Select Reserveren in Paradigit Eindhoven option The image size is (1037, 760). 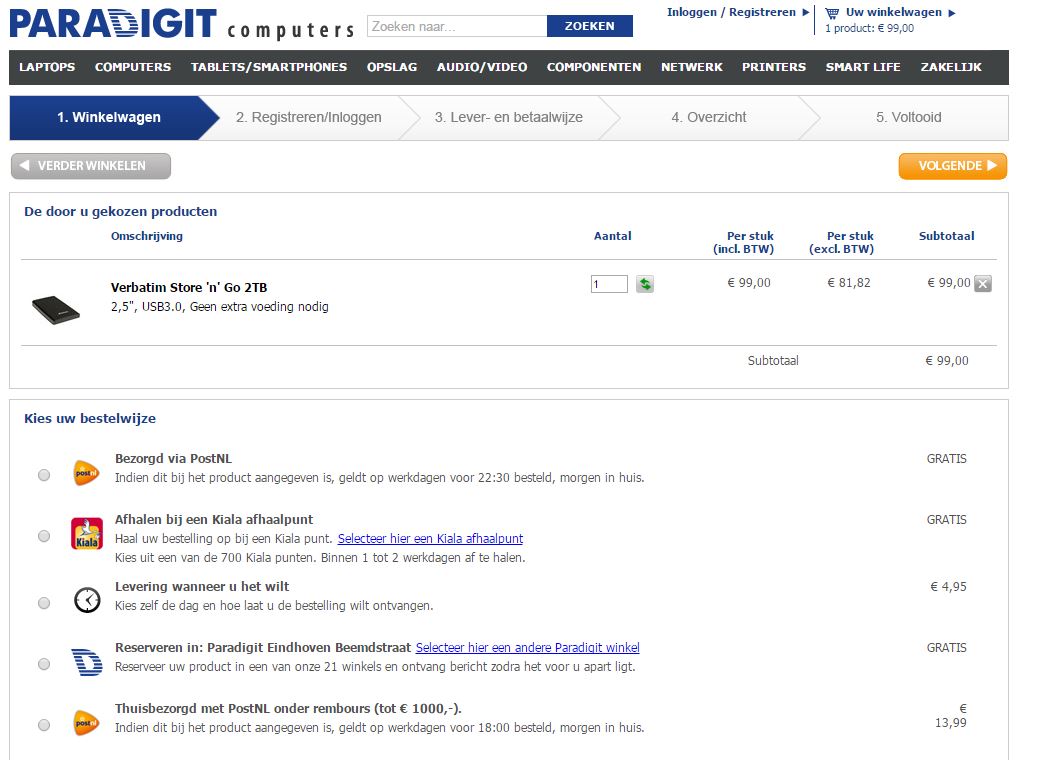pos(44,663)
